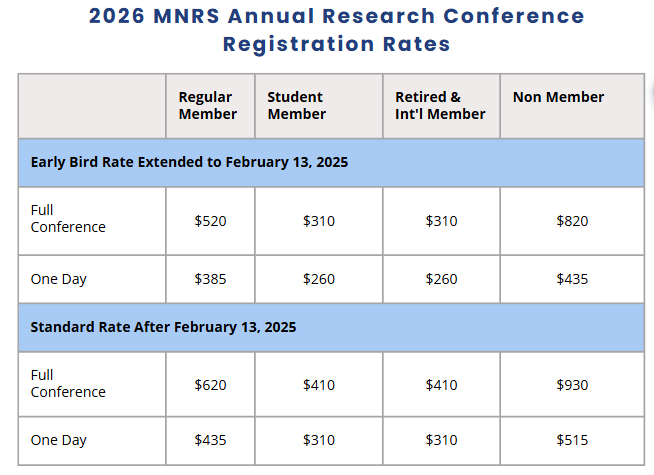
Task: Select the $930 Non Member price
Action: [x=572, y=385]
